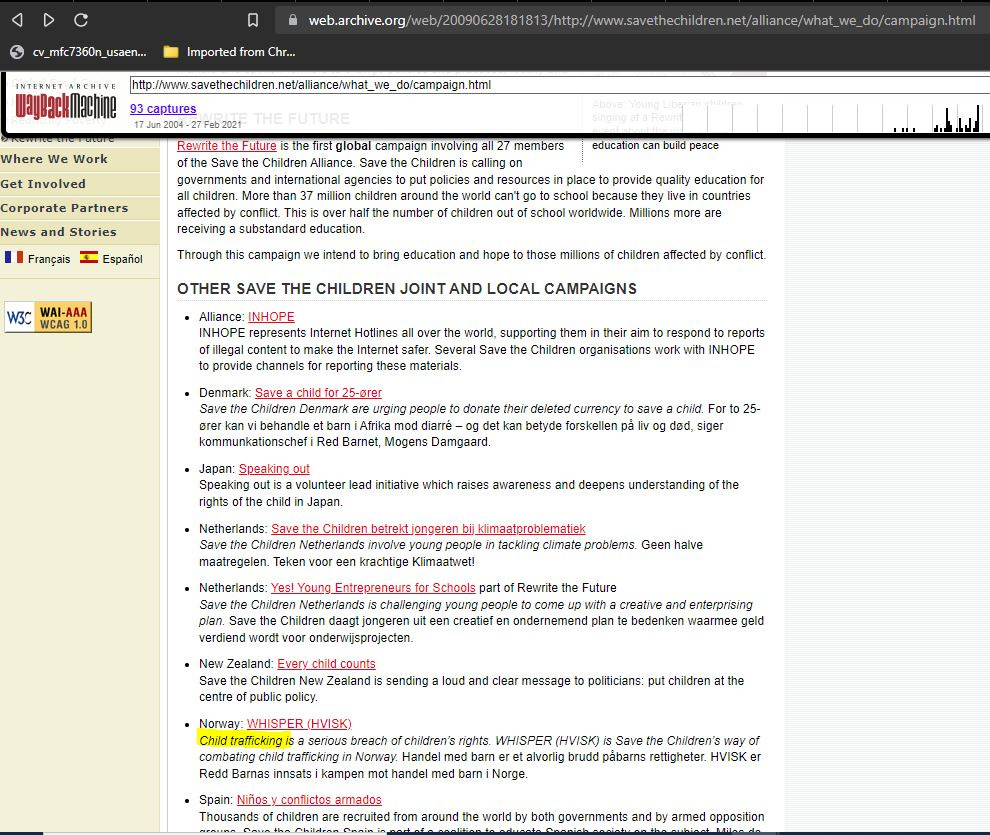Click the W3C WAI-AAA WCAG badge
The image size is (990, 835).
coord(48,317)
